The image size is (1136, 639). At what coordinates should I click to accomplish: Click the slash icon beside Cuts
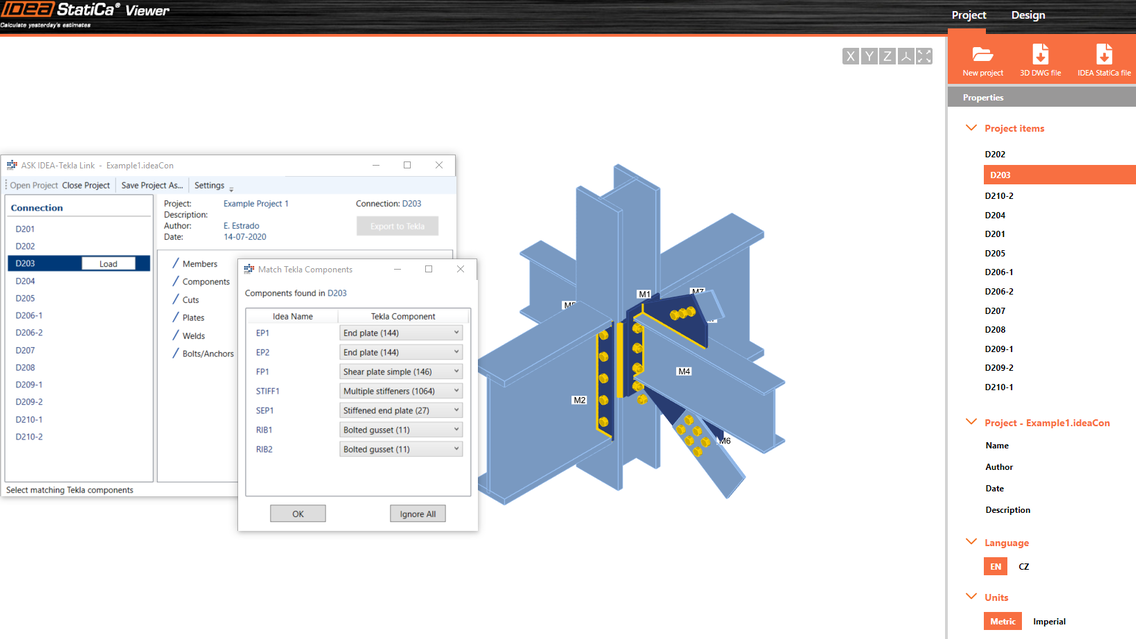[175, 299]
